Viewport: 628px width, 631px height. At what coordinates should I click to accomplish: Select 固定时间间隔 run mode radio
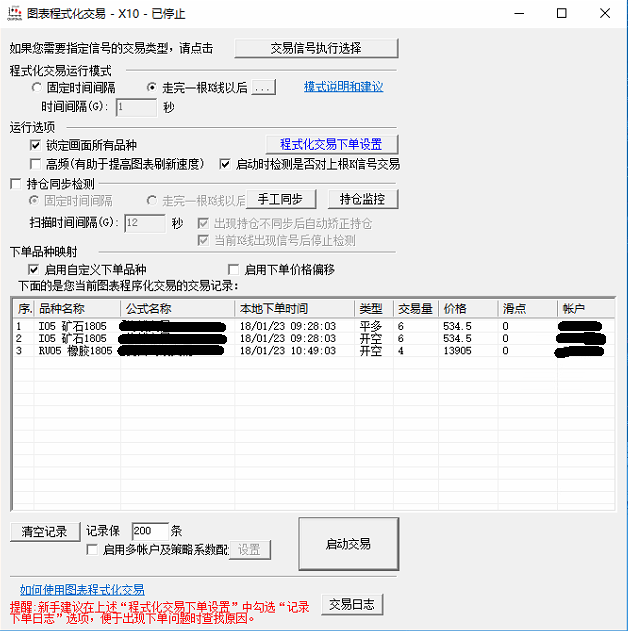click(37, 87)
